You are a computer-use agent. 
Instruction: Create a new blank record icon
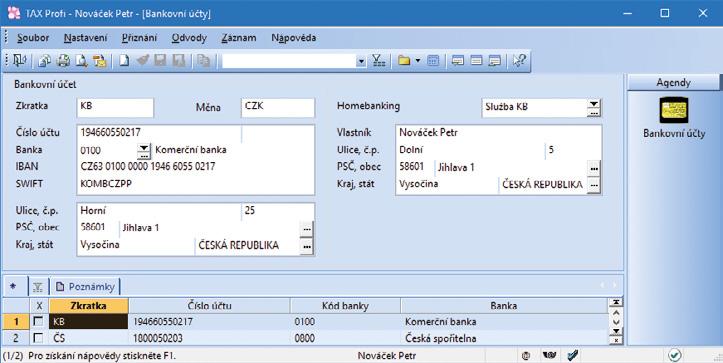pos(124,61)
